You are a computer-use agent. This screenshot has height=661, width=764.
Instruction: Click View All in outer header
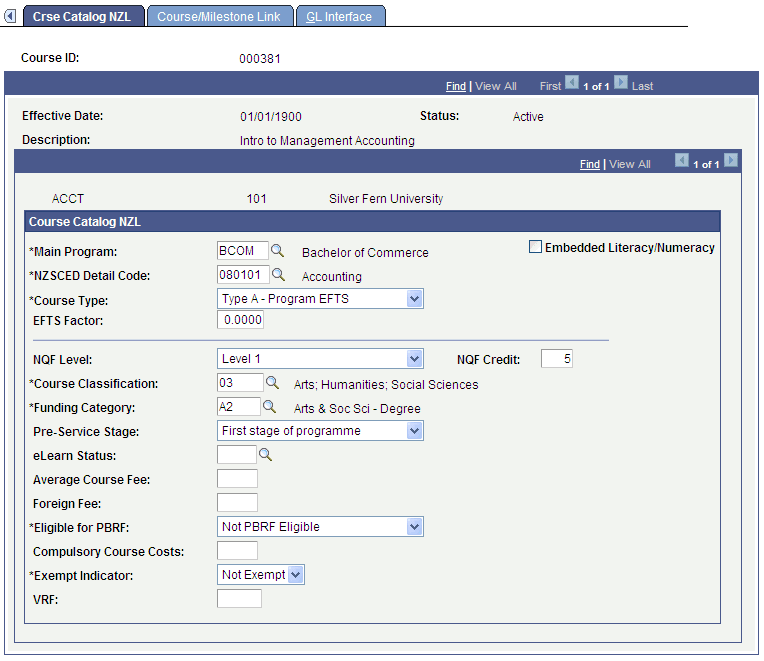(496, 86)
